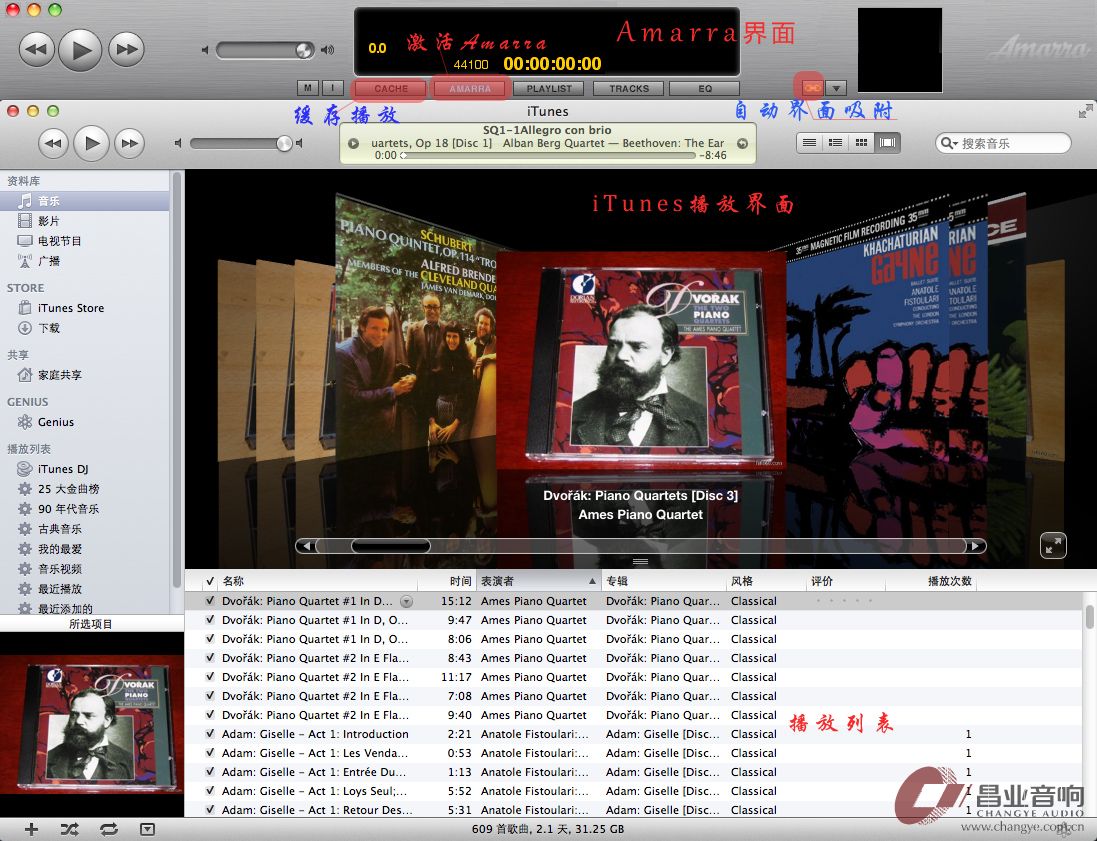Click Cover Flow scrollbar right arrow
Image resolution: width=1097 pixels, height=841 pixels.
tap(976, 546)
